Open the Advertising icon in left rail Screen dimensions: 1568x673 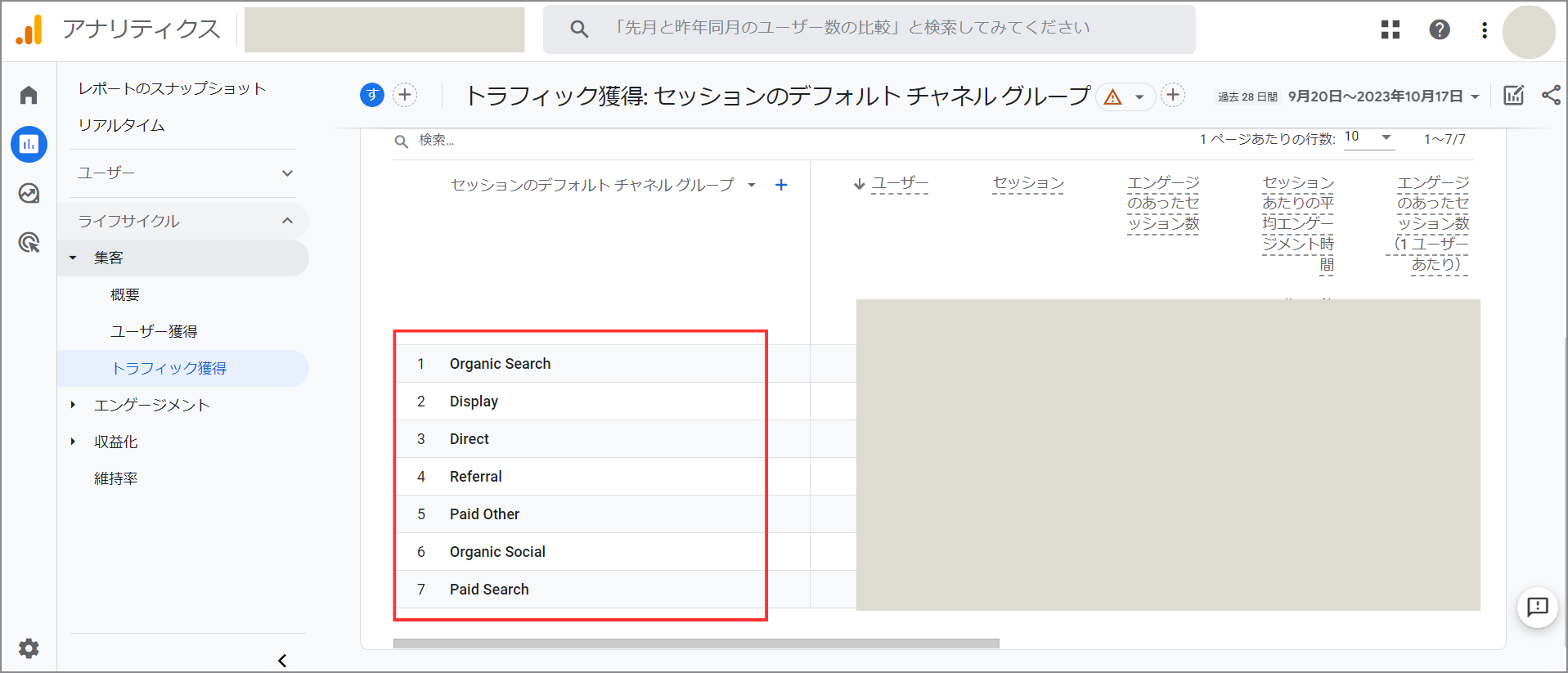(x=29, y=242)
